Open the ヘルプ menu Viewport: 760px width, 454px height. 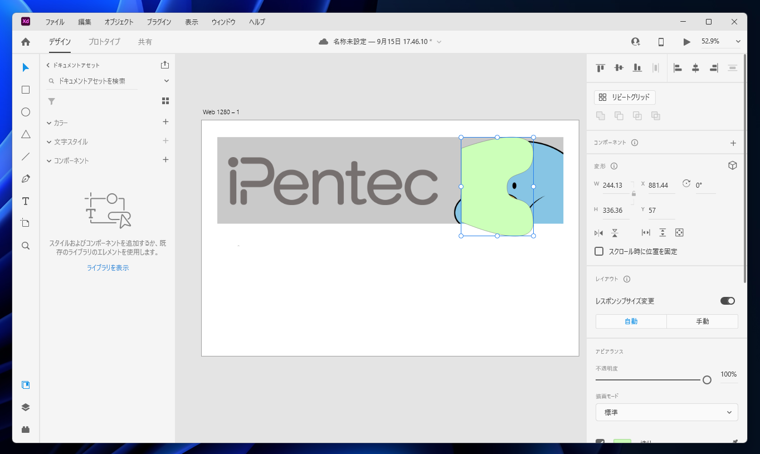tap(257, 22)
